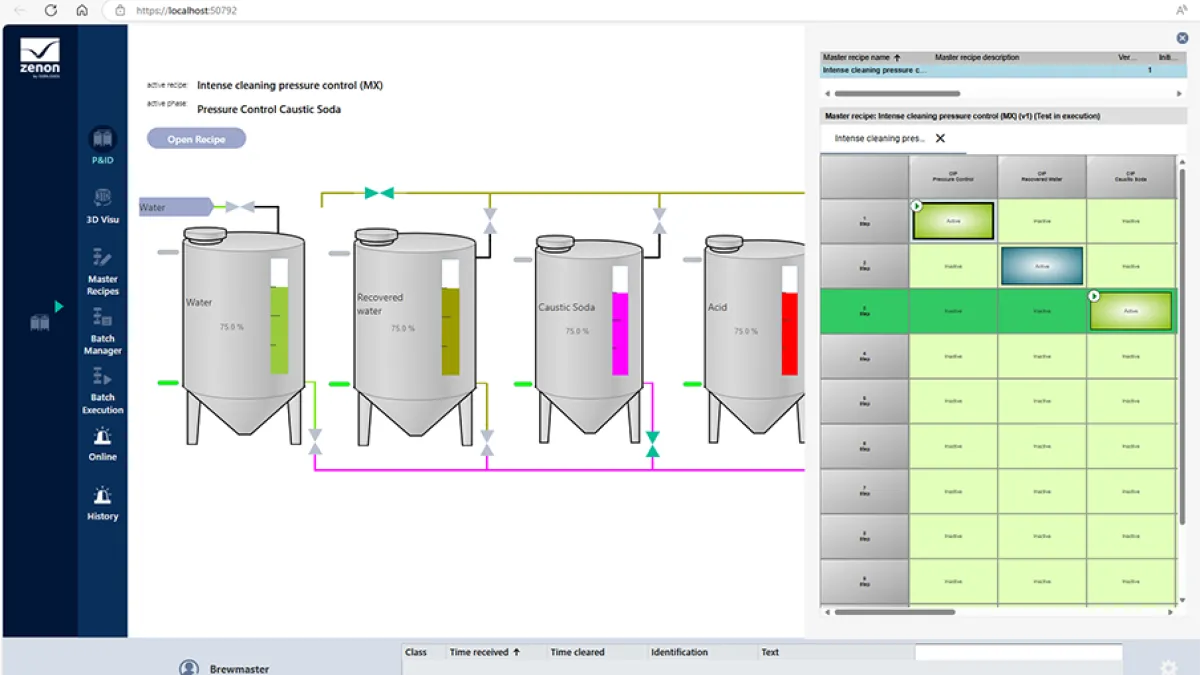Close the Intense cleaning pres... tab
Image resolution: width=1200 pixels, height=675 pixels.
tap(940, 139)
